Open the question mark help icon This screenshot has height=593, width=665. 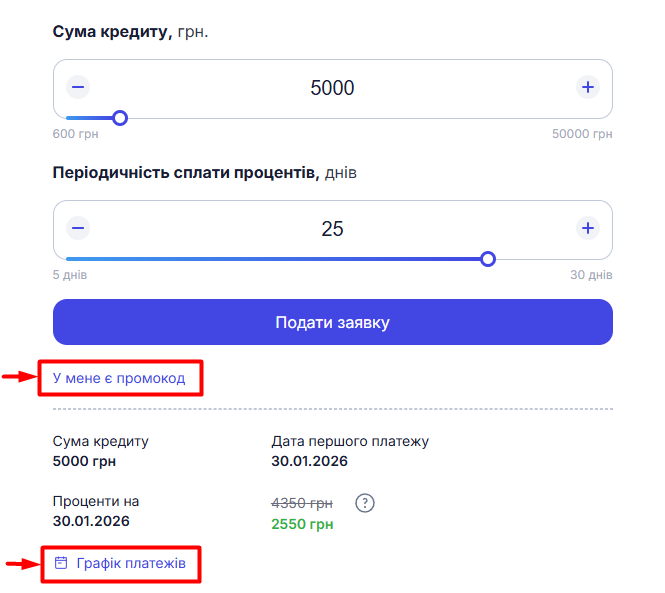coord(365,503)
